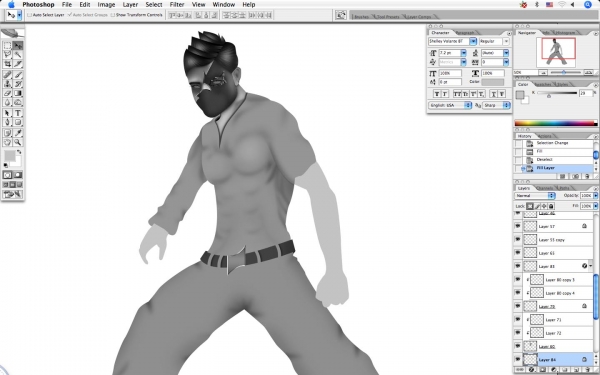The image size is (600, 375).
Task: Toggle visibility of Layer 84
Action: click(x=518, y=359)
